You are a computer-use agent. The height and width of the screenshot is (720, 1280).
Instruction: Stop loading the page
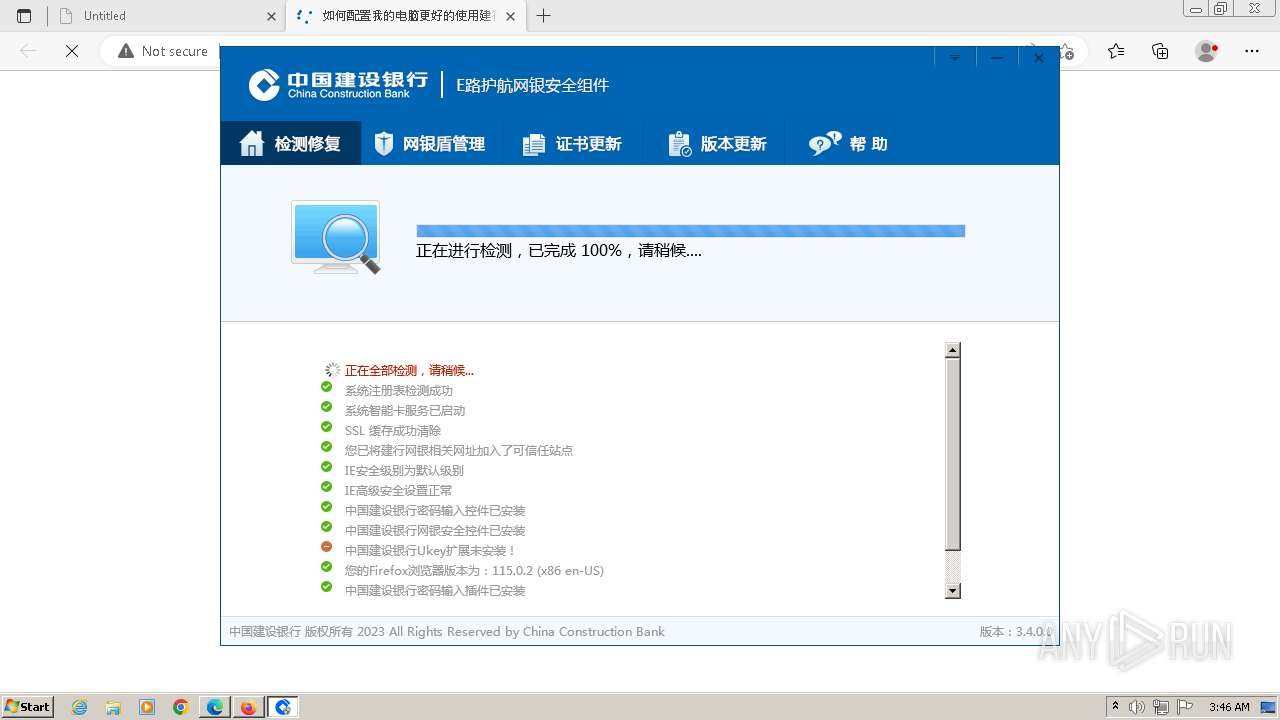coord(72,51)
